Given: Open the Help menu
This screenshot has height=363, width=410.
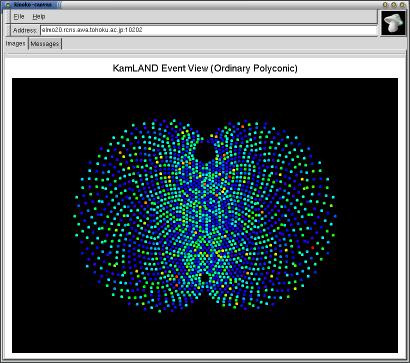Looking at the screenshot, I should pyautogui.click(x=39, y=17).
